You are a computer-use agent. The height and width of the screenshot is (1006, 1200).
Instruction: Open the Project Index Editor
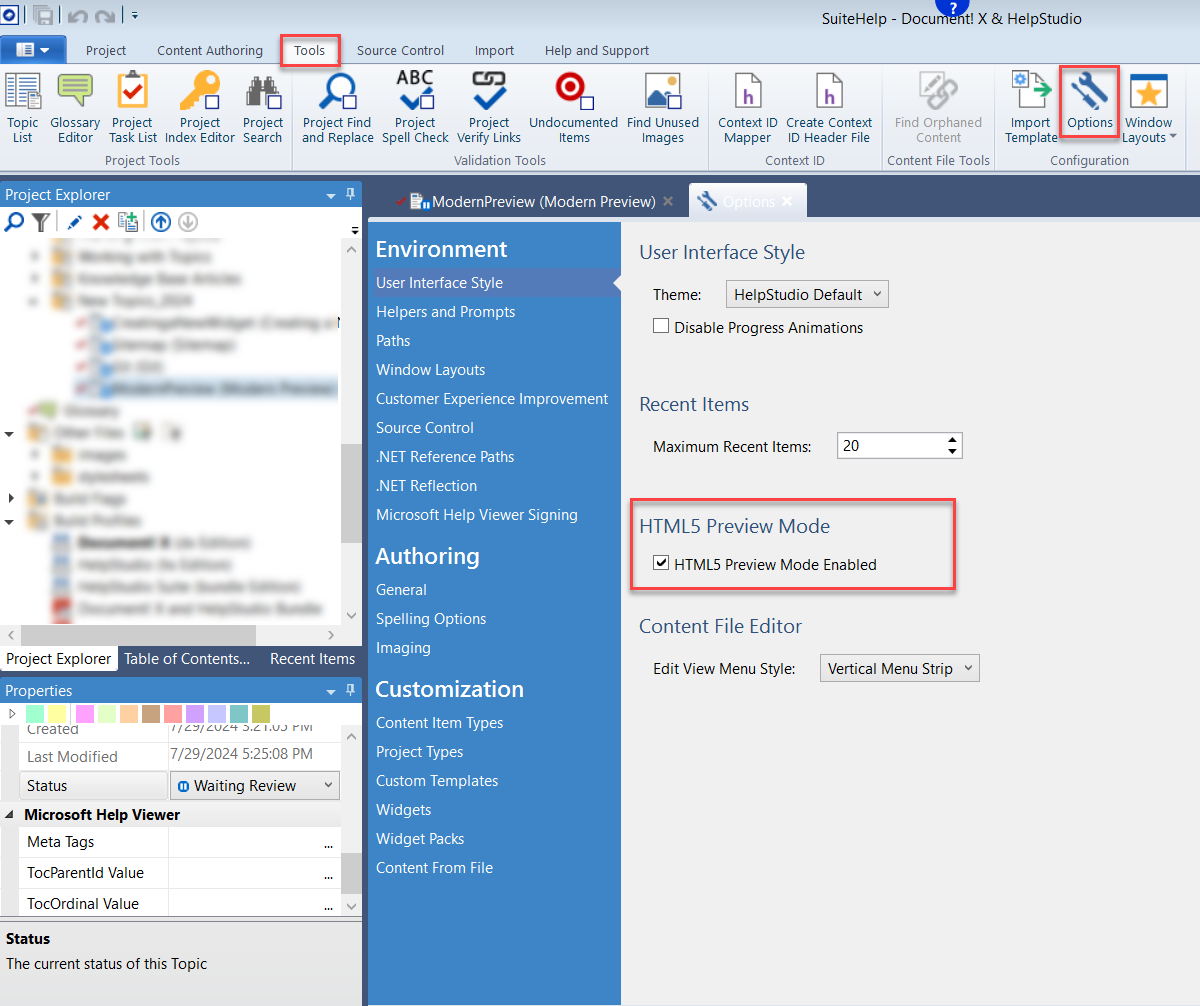200,107
